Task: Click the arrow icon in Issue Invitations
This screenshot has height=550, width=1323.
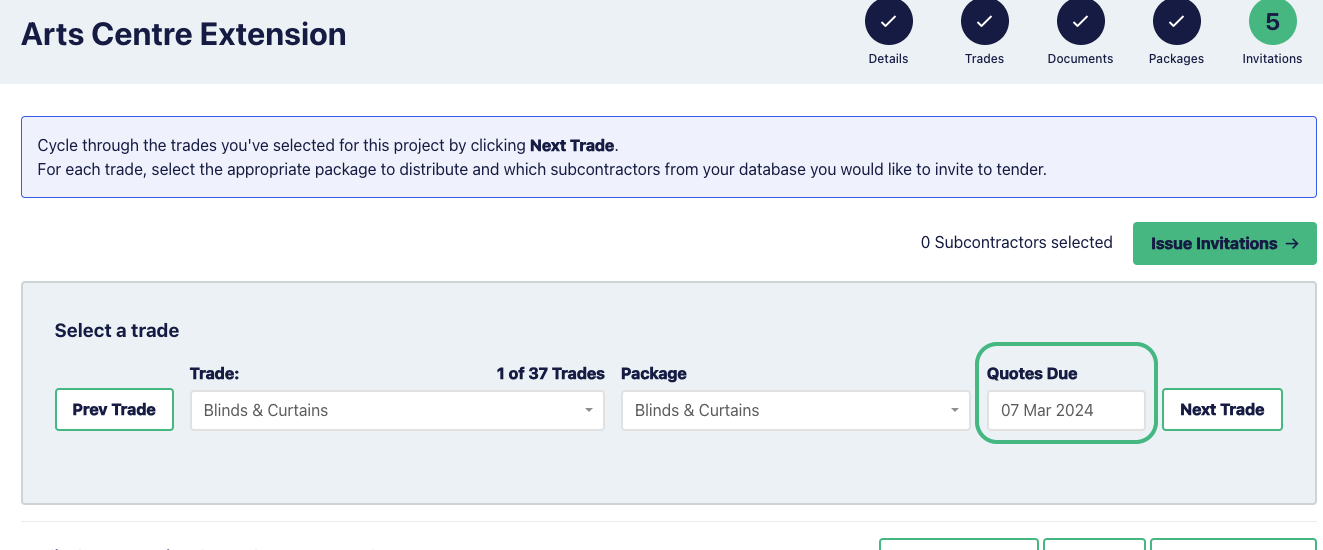Action: pos(1292,243)
